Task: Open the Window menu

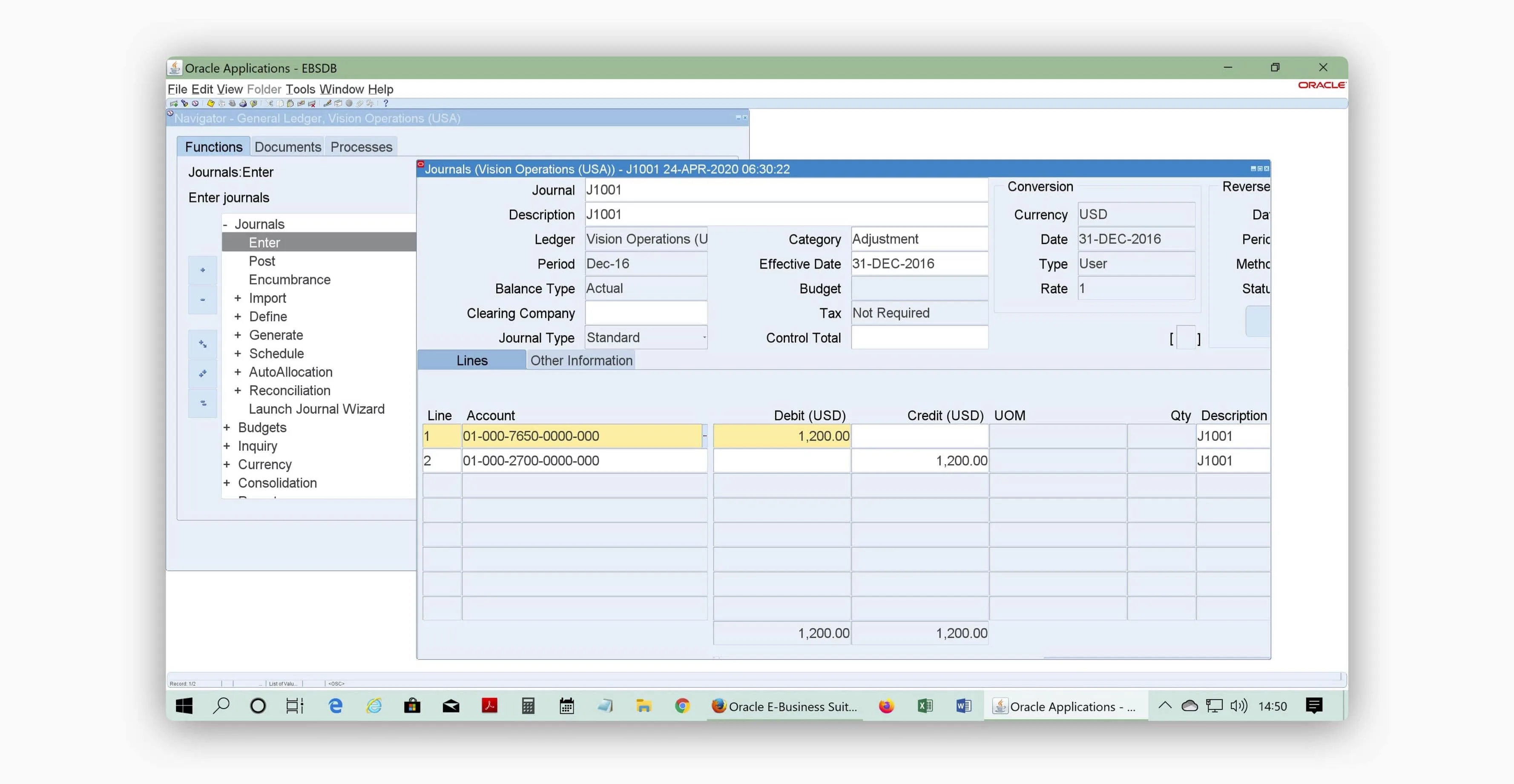Action: [x=342, y=89]
